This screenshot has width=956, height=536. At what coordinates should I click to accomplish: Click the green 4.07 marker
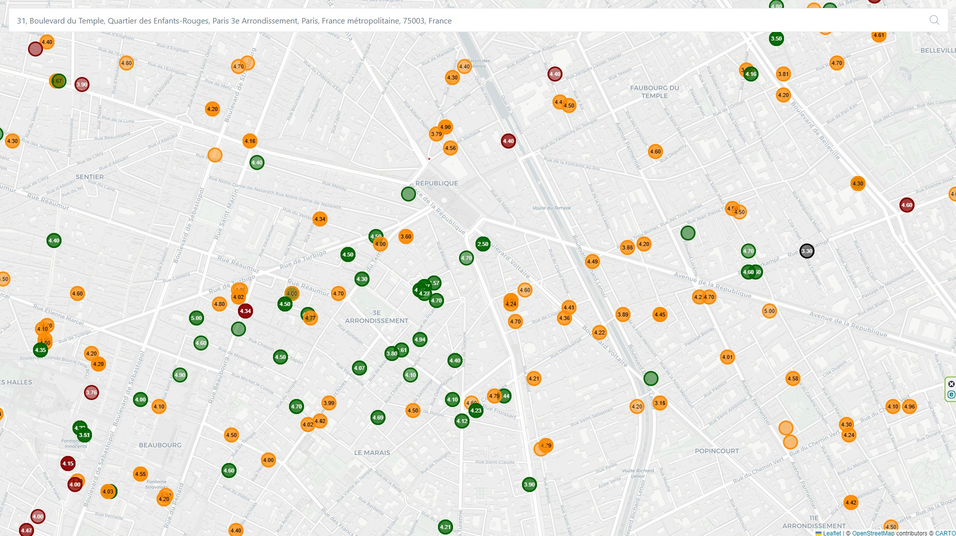[359, 368]
